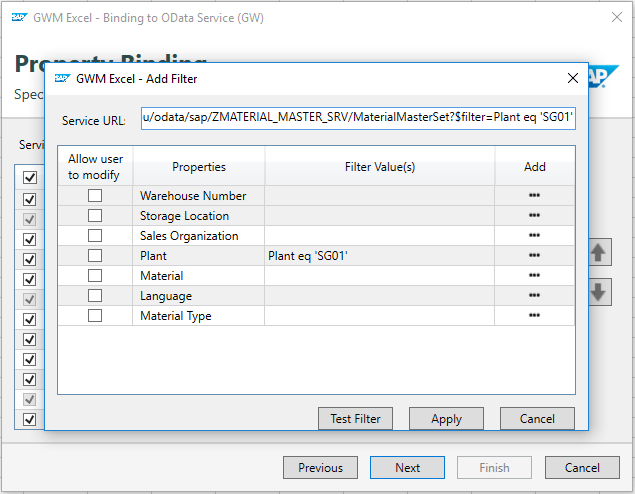The image size is (635, 494).
Task: Toggle Allow user to modify for Language
Action: tap(95, 296)
